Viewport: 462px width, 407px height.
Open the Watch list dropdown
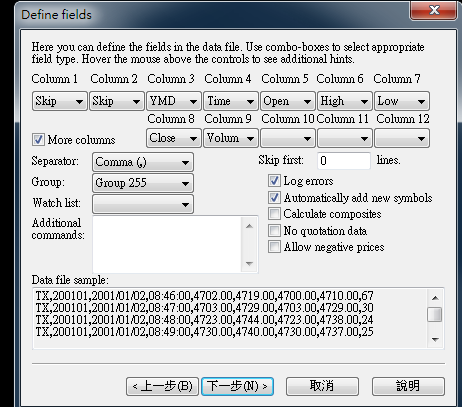click(143, 204)
